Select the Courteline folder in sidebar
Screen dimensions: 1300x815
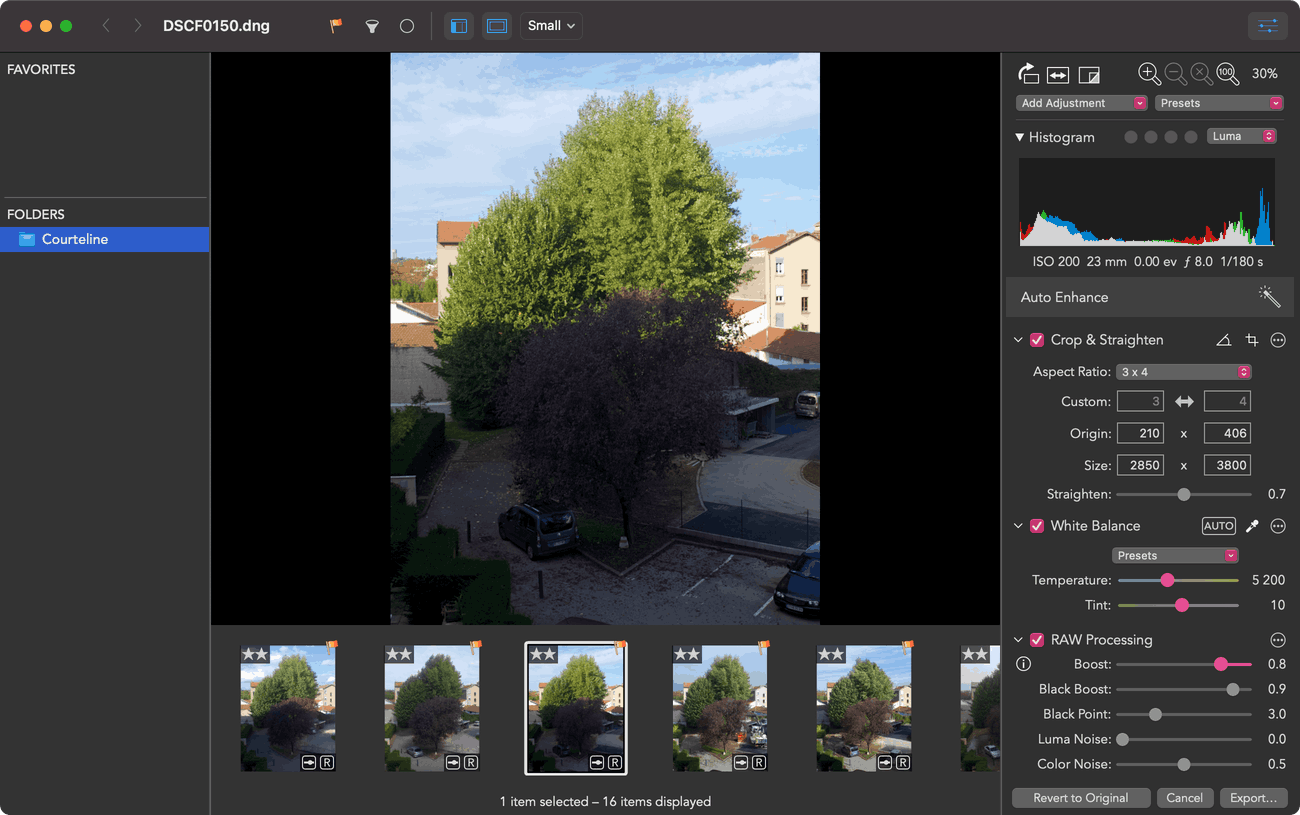[x=75, y=239]
